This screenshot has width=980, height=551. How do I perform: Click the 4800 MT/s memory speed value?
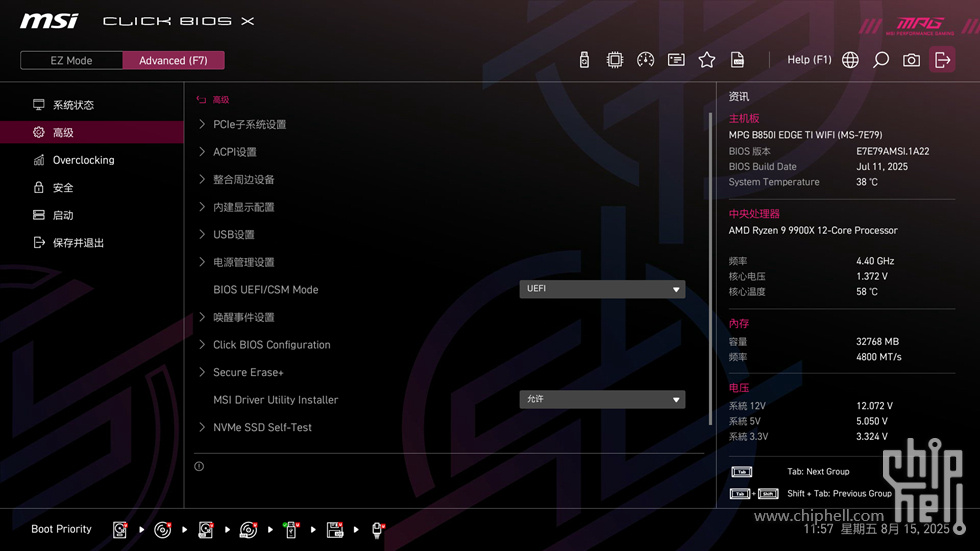[x=878, y=357]
